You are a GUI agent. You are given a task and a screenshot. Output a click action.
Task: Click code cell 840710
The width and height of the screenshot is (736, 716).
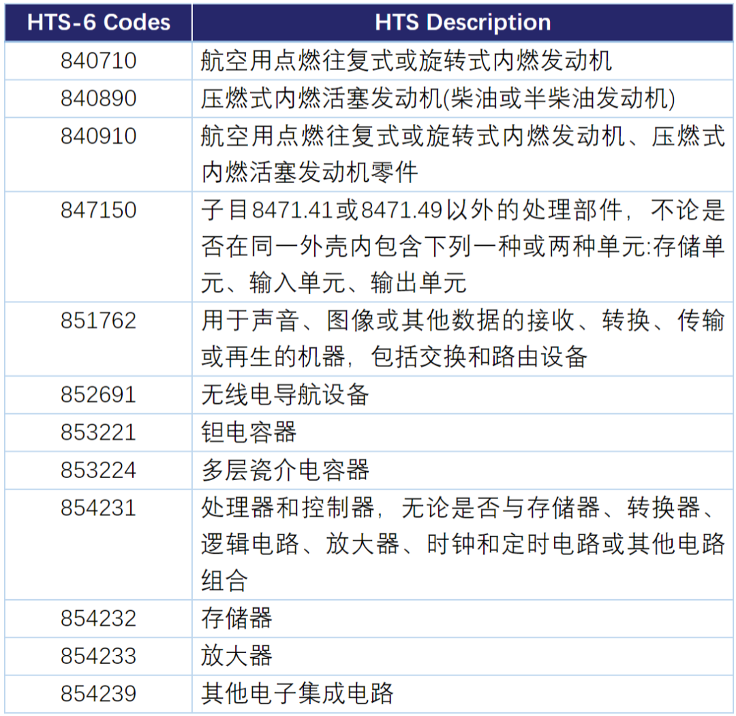click(x=99, y=61)
